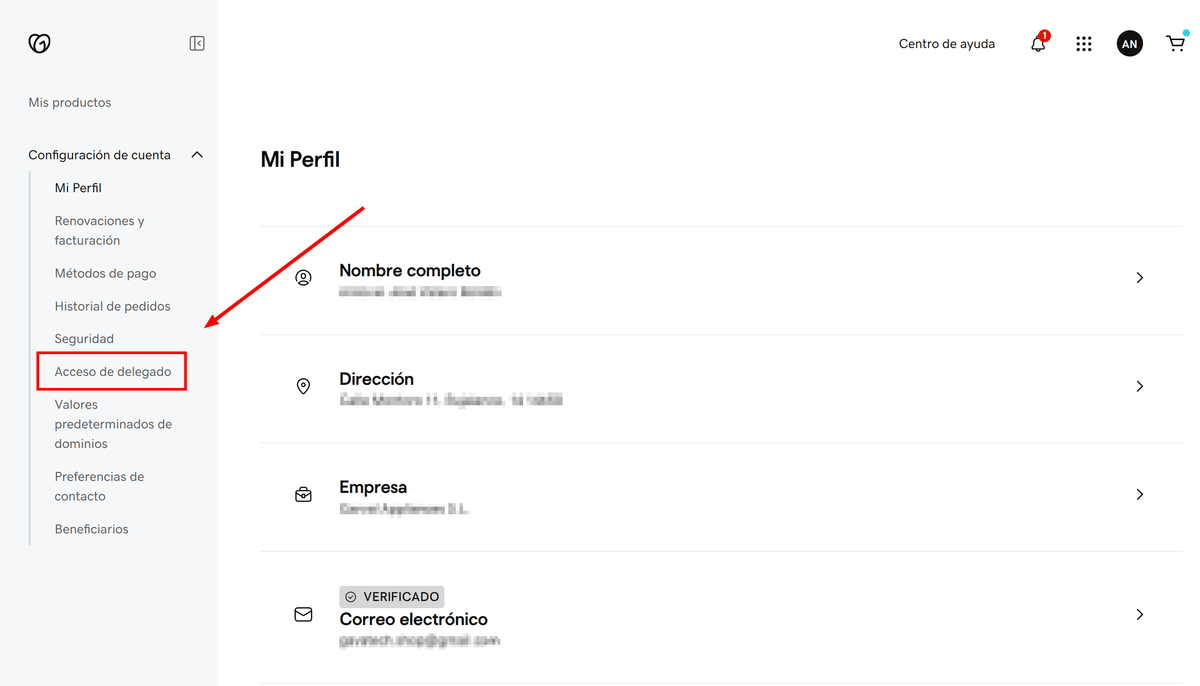This screenshot has height=686, width=1200.
Task: Open the highlighted Acceso de delegado option
Action: click(x=111, y=370)
